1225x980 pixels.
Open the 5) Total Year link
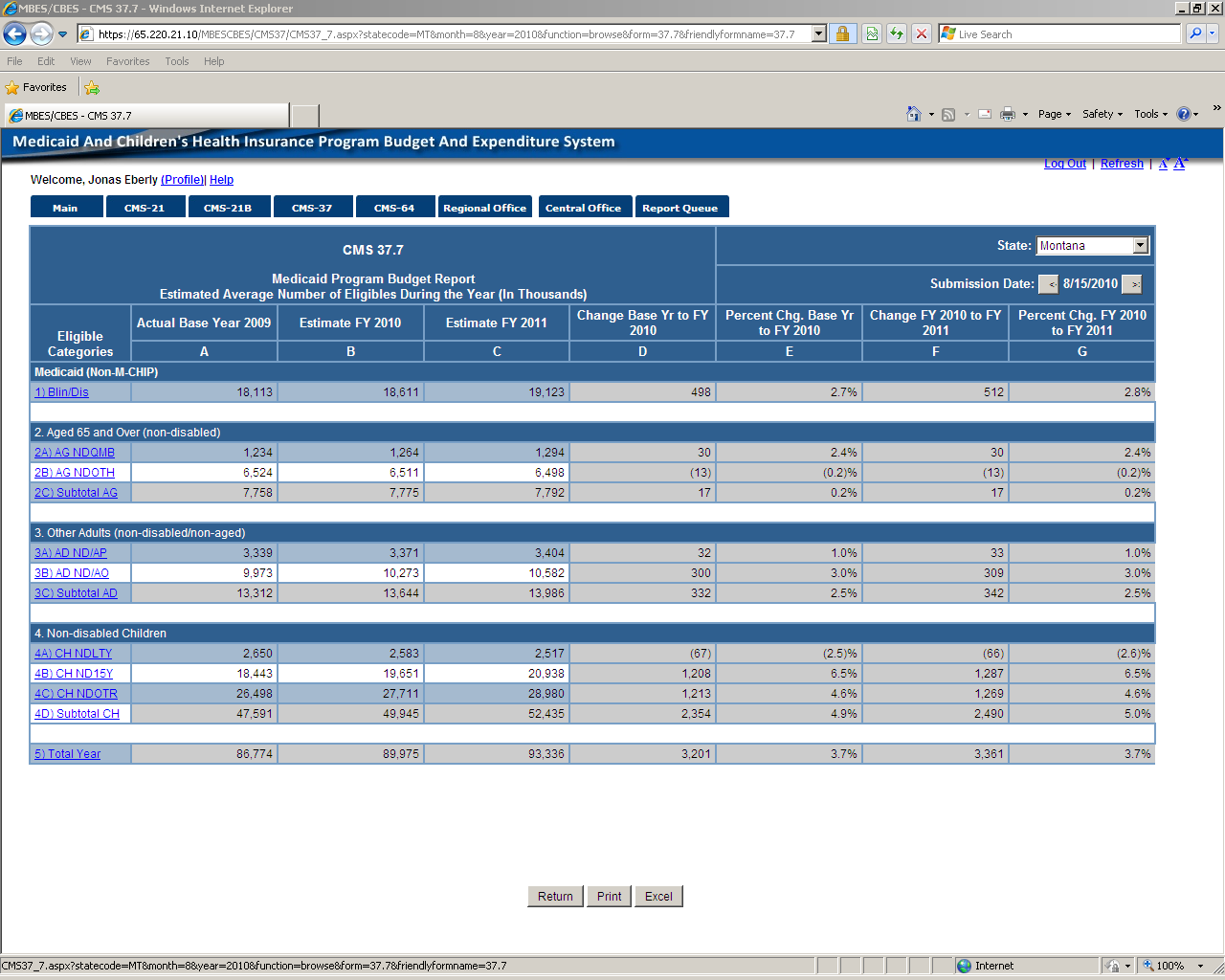pos(67,754)
